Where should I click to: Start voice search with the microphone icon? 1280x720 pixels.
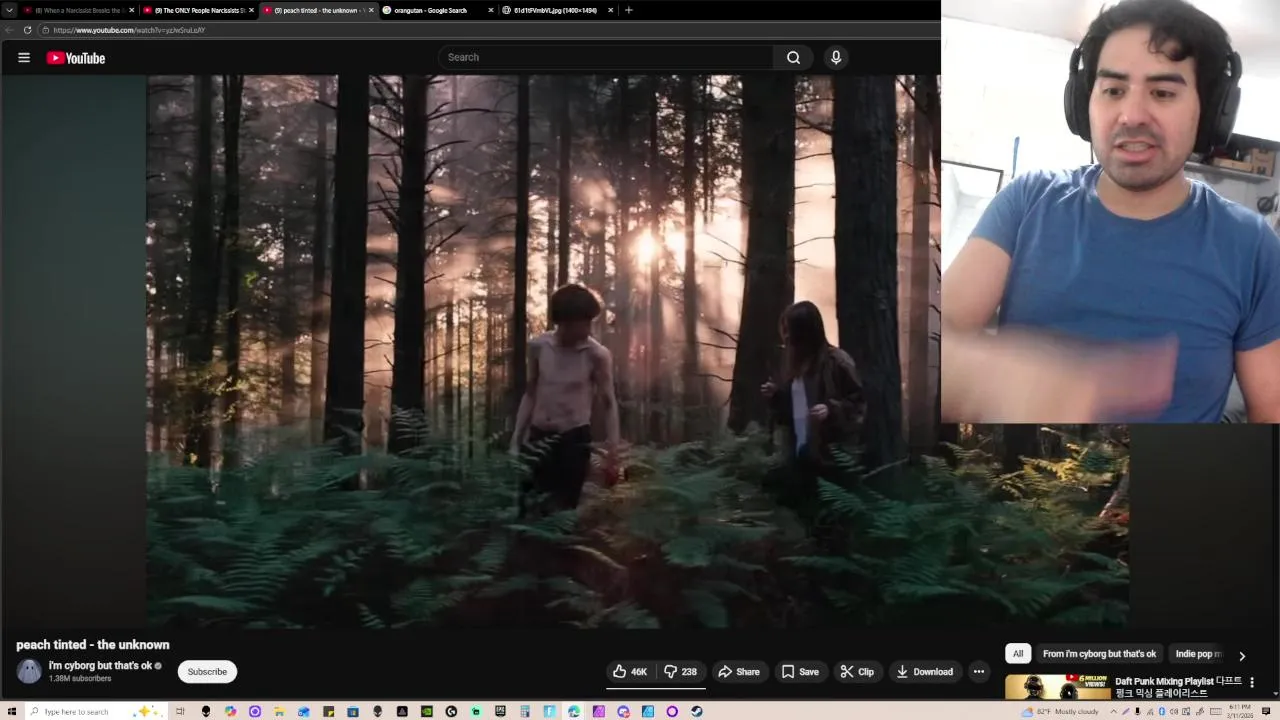(x=836, y=57)
